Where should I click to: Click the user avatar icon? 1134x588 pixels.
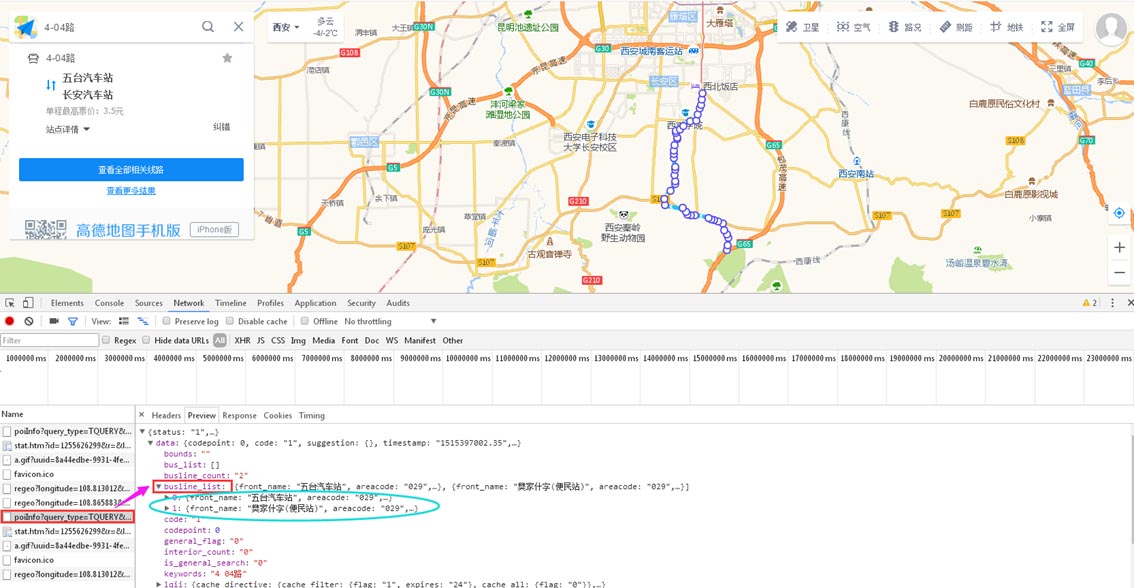point(1111,28)
